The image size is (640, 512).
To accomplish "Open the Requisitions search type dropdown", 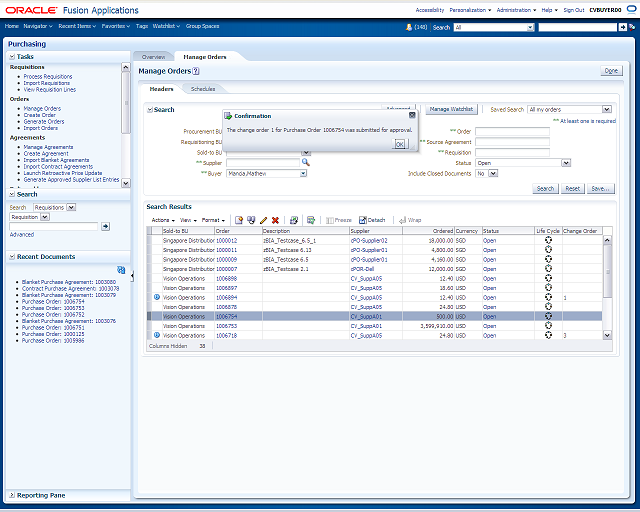I will tap(71, 207).
